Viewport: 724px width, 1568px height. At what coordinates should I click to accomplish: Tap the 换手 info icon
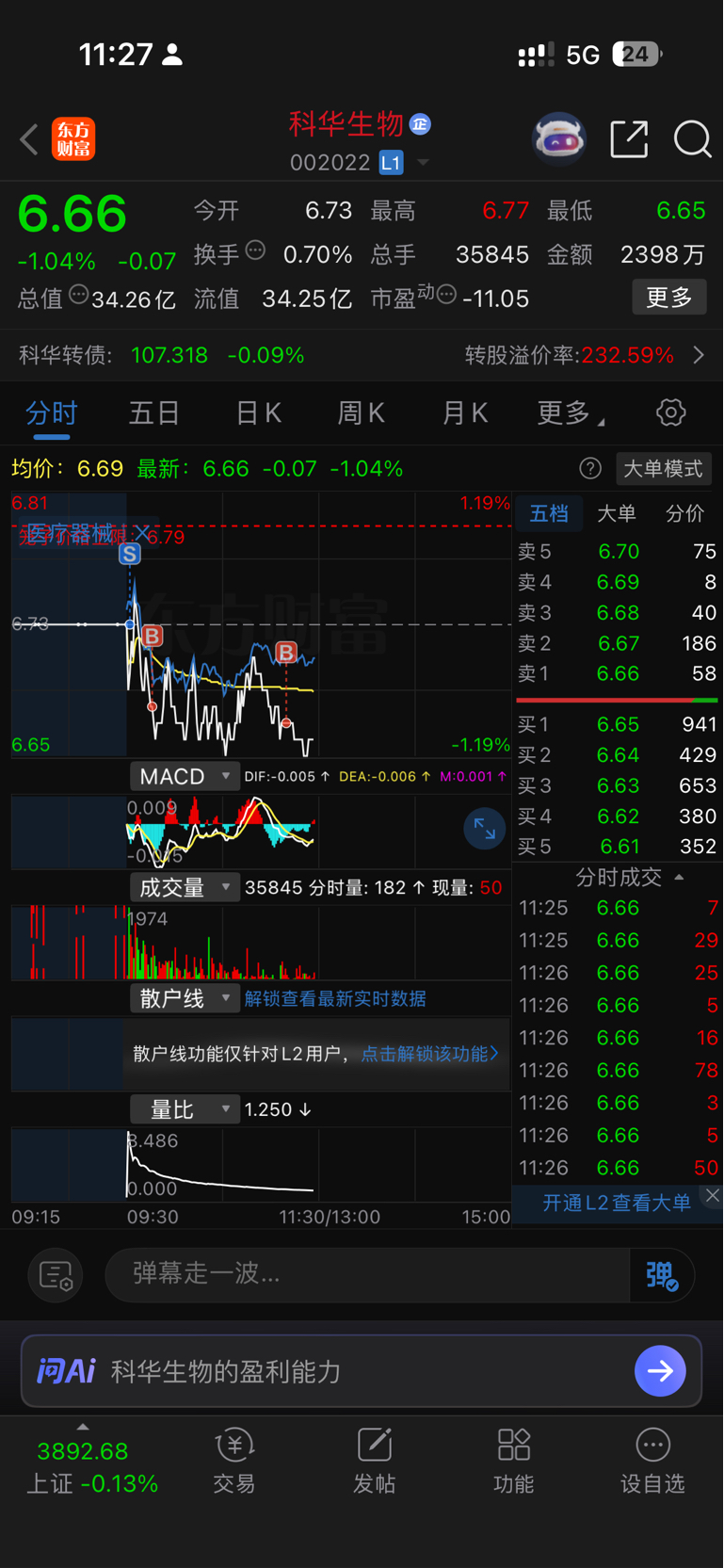tap(255, 251)
